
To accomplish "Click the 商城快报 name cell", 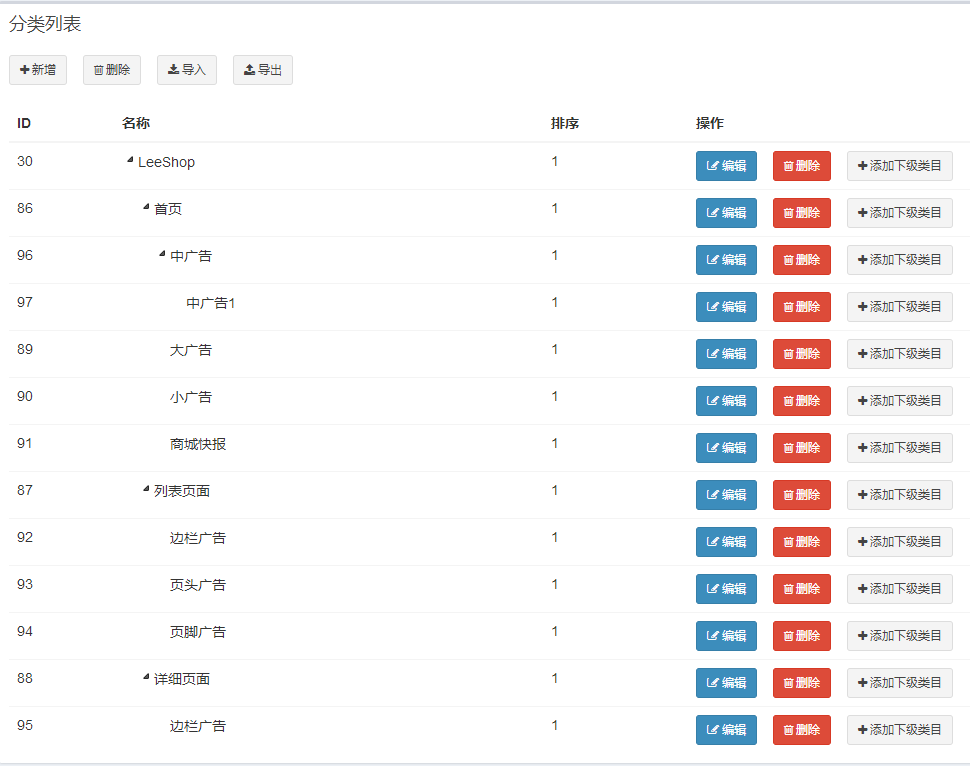I will (198, 444).
